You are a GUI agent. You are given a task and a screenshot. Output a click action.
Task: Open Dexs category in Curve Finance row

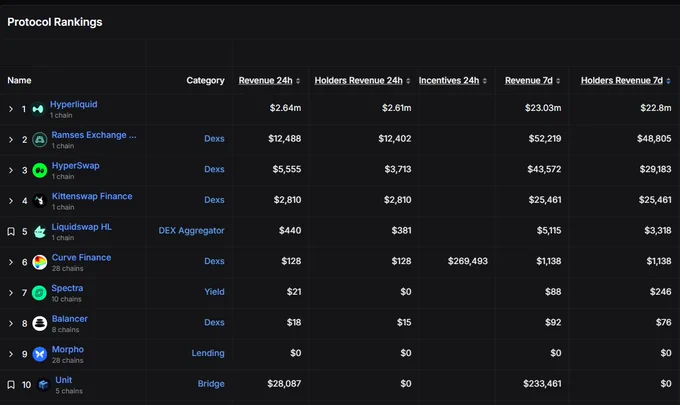pyautogui.click(x=214, y=261)
